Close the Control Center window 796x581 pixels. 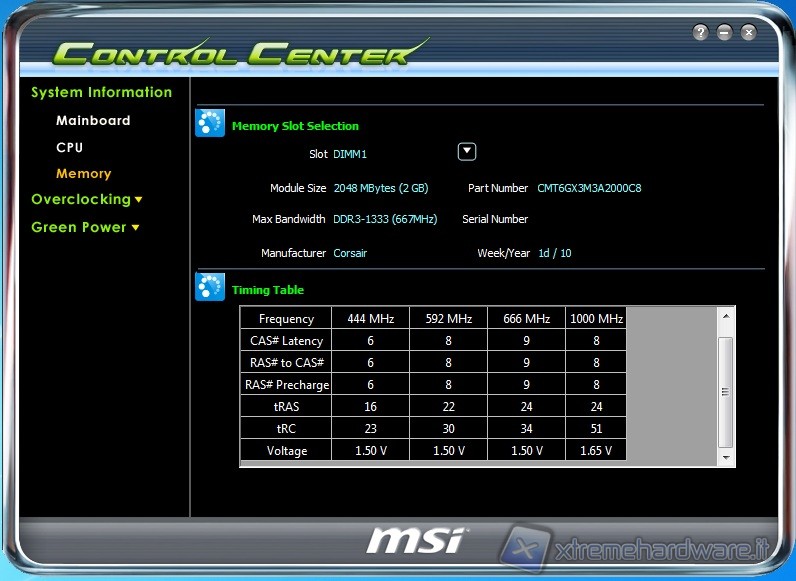click(748, 32)
